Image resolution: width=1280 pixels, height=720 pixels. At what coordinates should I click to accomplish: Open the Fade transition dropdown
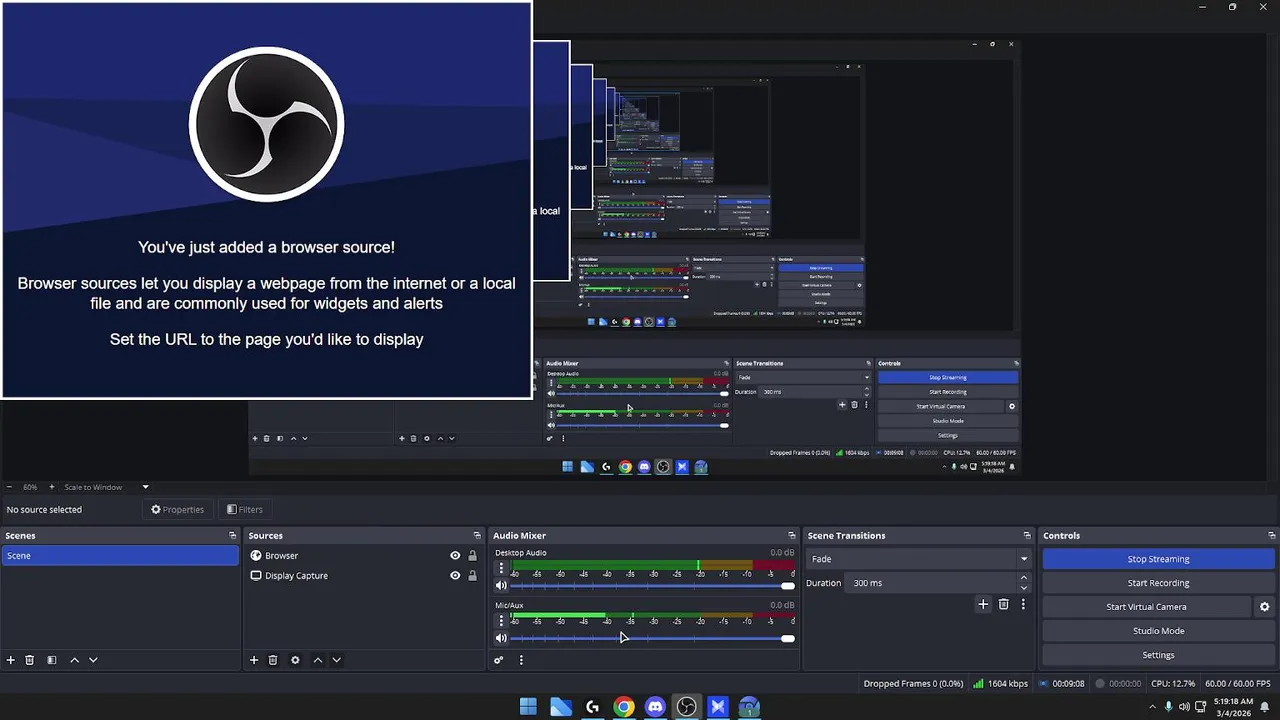(x=919, y=559)
